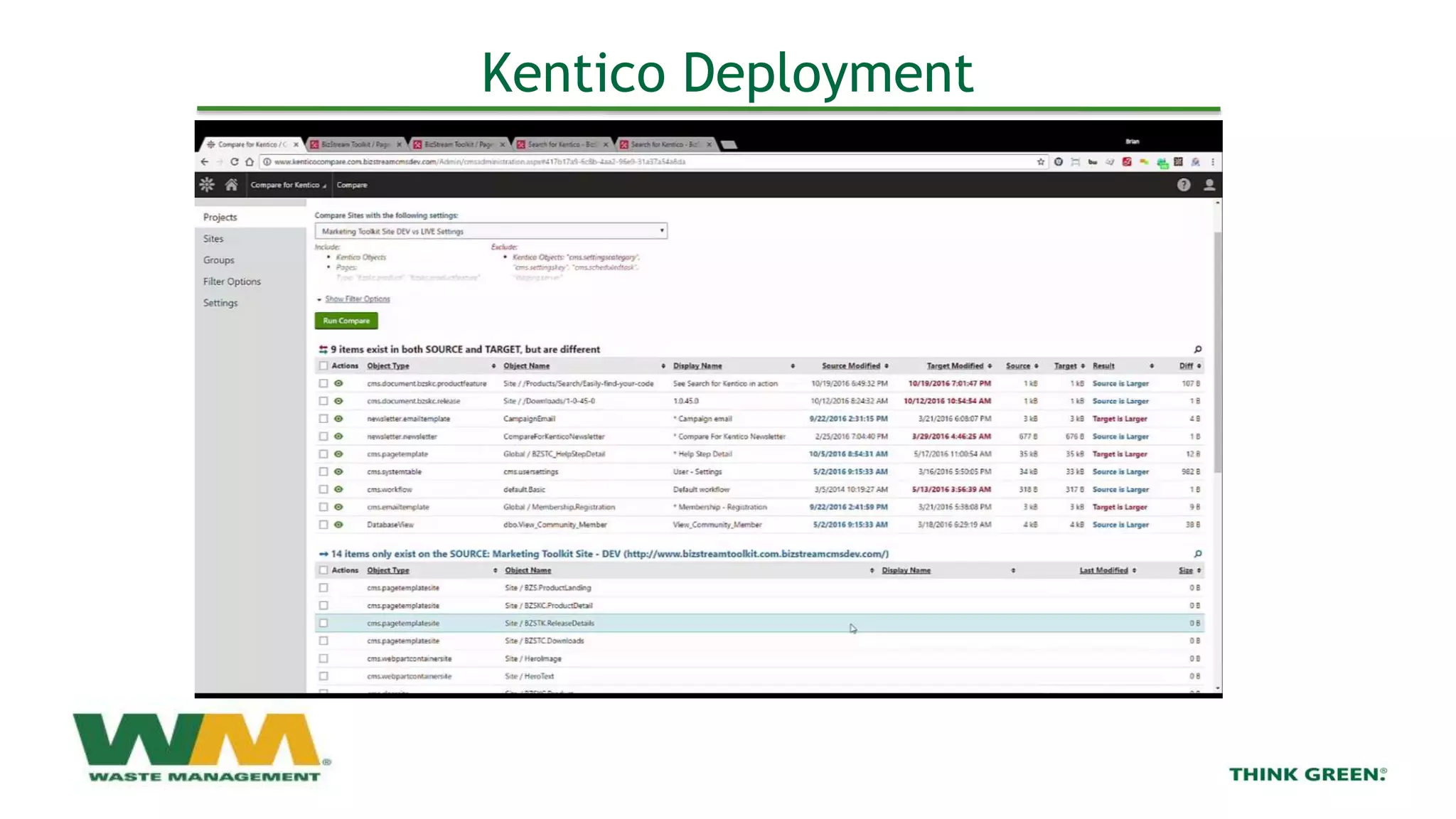Tick select-all checkbox in SOURCE-only table
Image resolution: width=1456 pixels, height=819 pixels.
coord(323,570)
